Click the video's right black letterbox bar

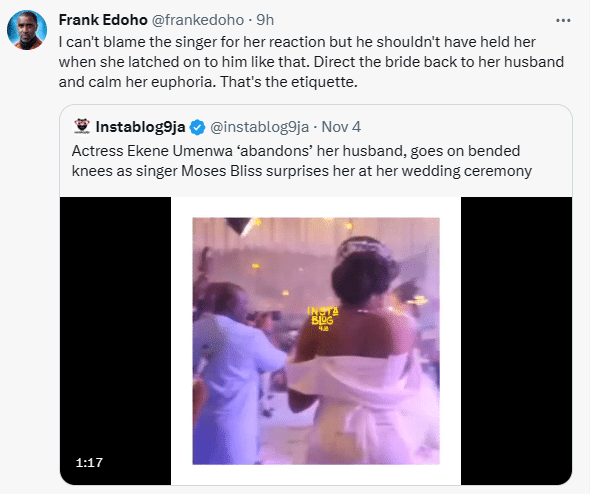click(516, 340)
